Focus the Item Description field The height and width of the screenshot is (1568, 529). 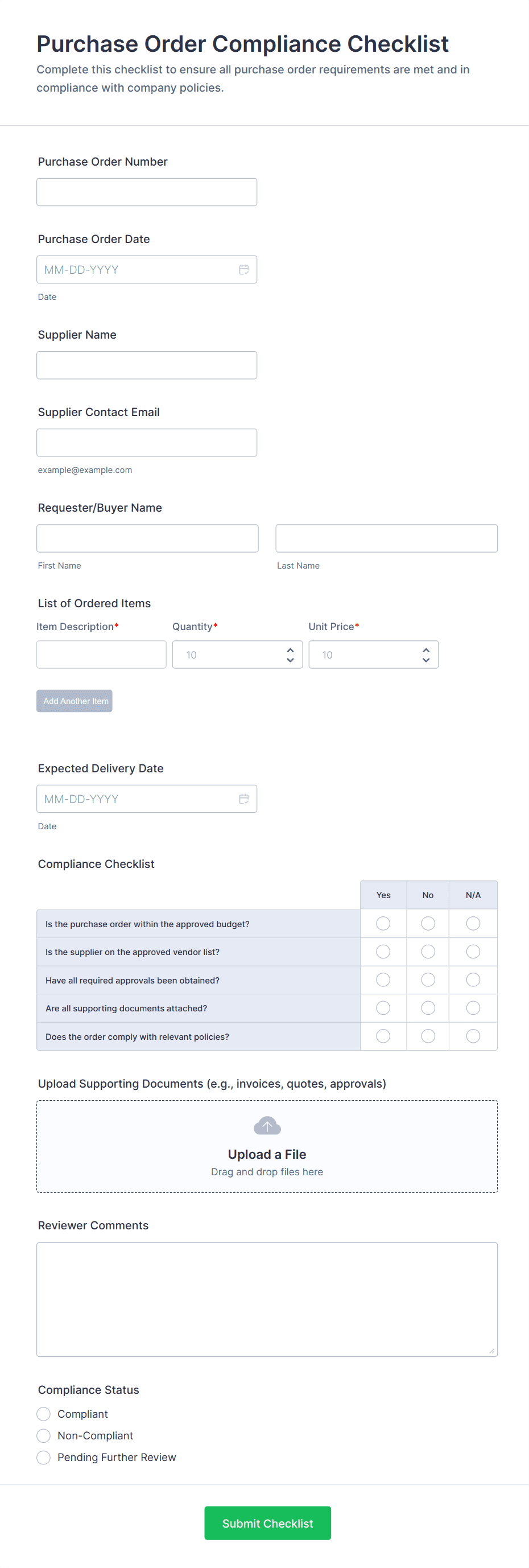(101, 655)
